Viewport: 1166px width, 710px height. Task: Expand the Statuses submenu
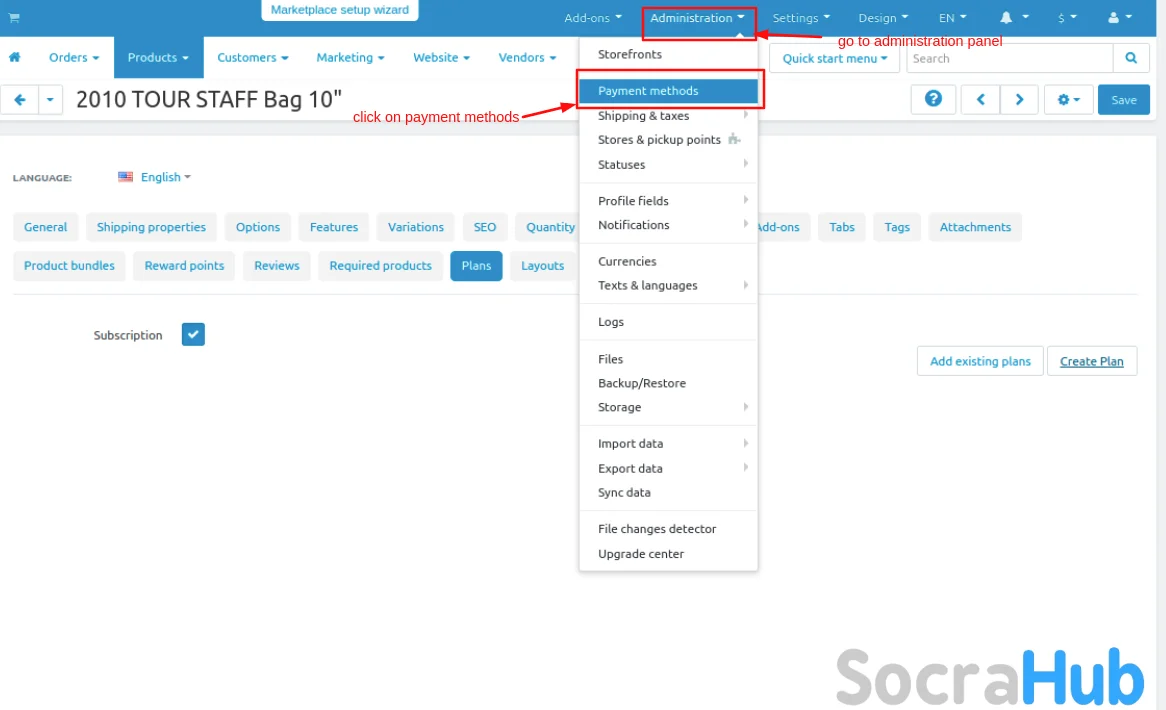668,164
